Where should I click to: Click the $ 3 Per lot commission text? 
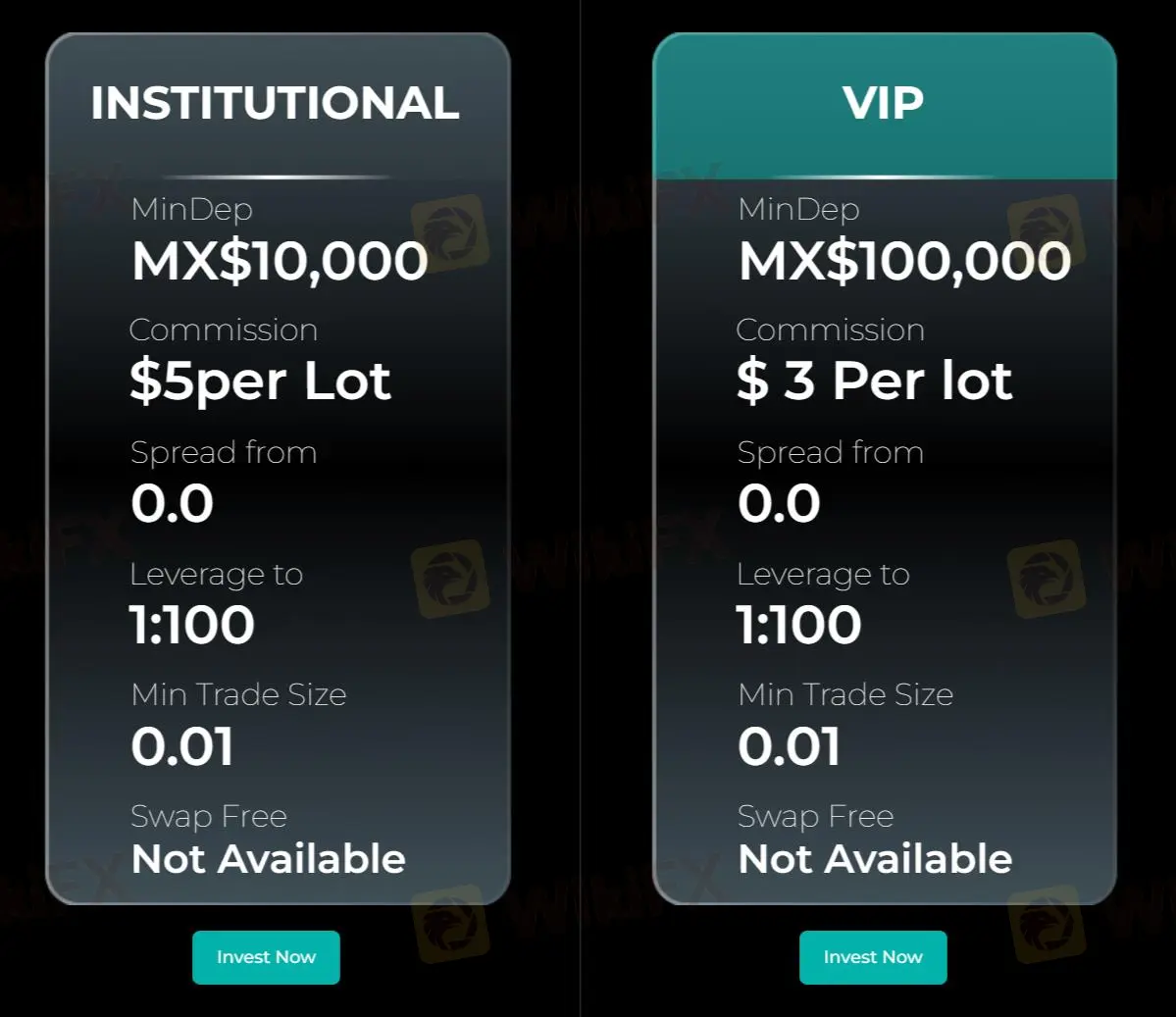pyautogui.click(x=874, y=381)
